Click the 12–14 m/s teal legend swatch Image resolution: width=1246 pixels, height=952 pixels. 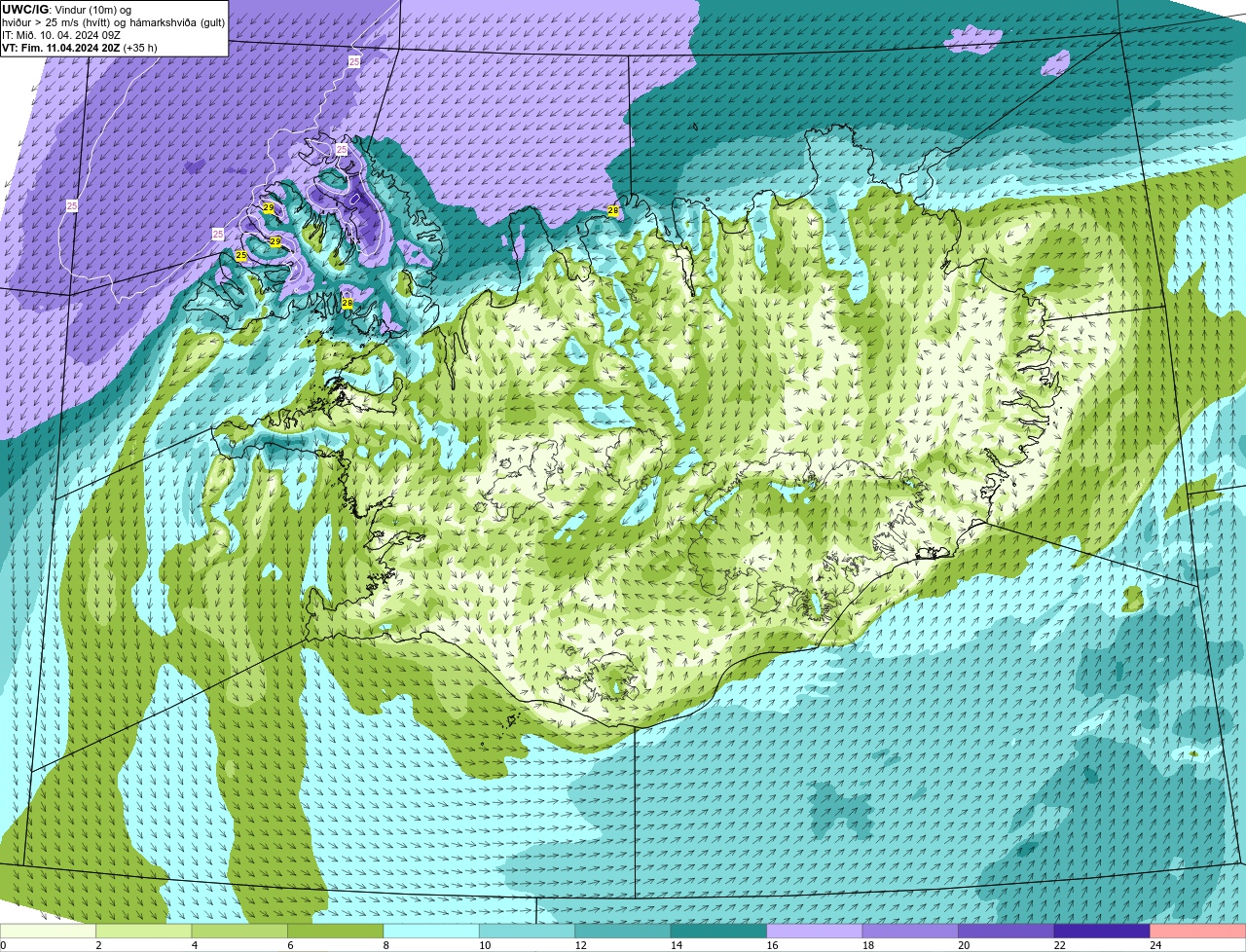click(623, 931)
